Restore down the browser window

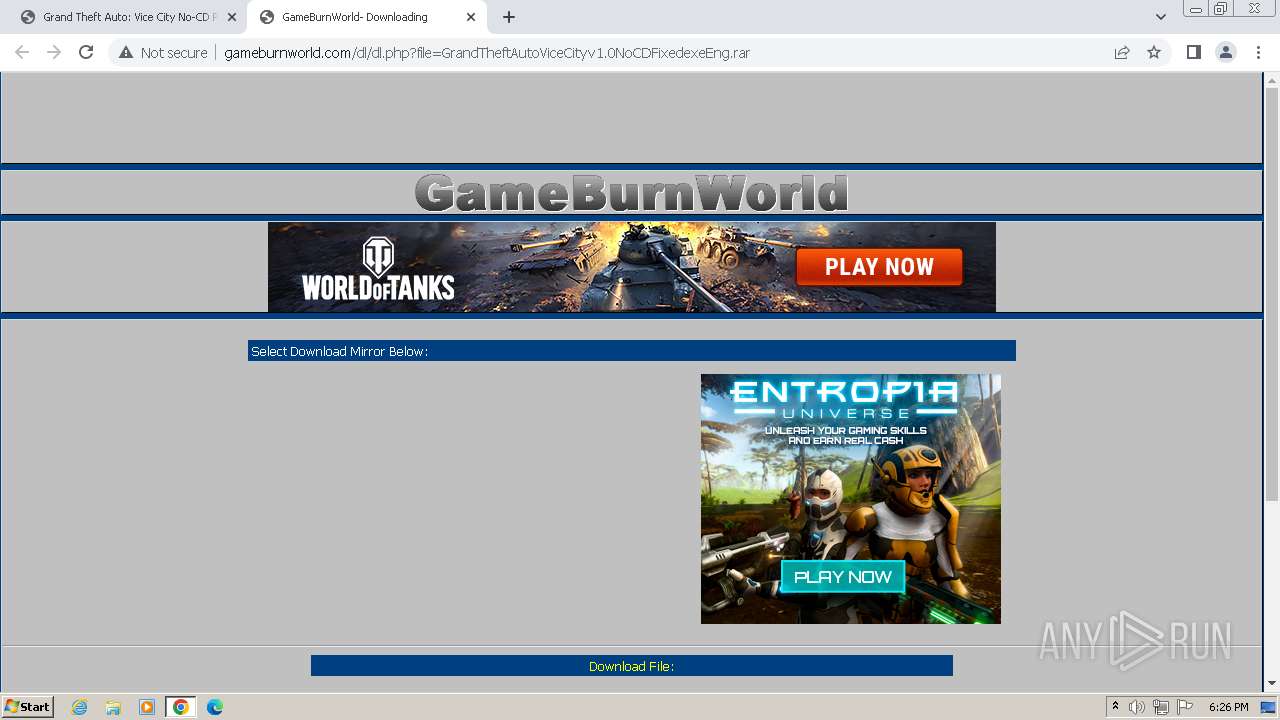coord(1221,8)
